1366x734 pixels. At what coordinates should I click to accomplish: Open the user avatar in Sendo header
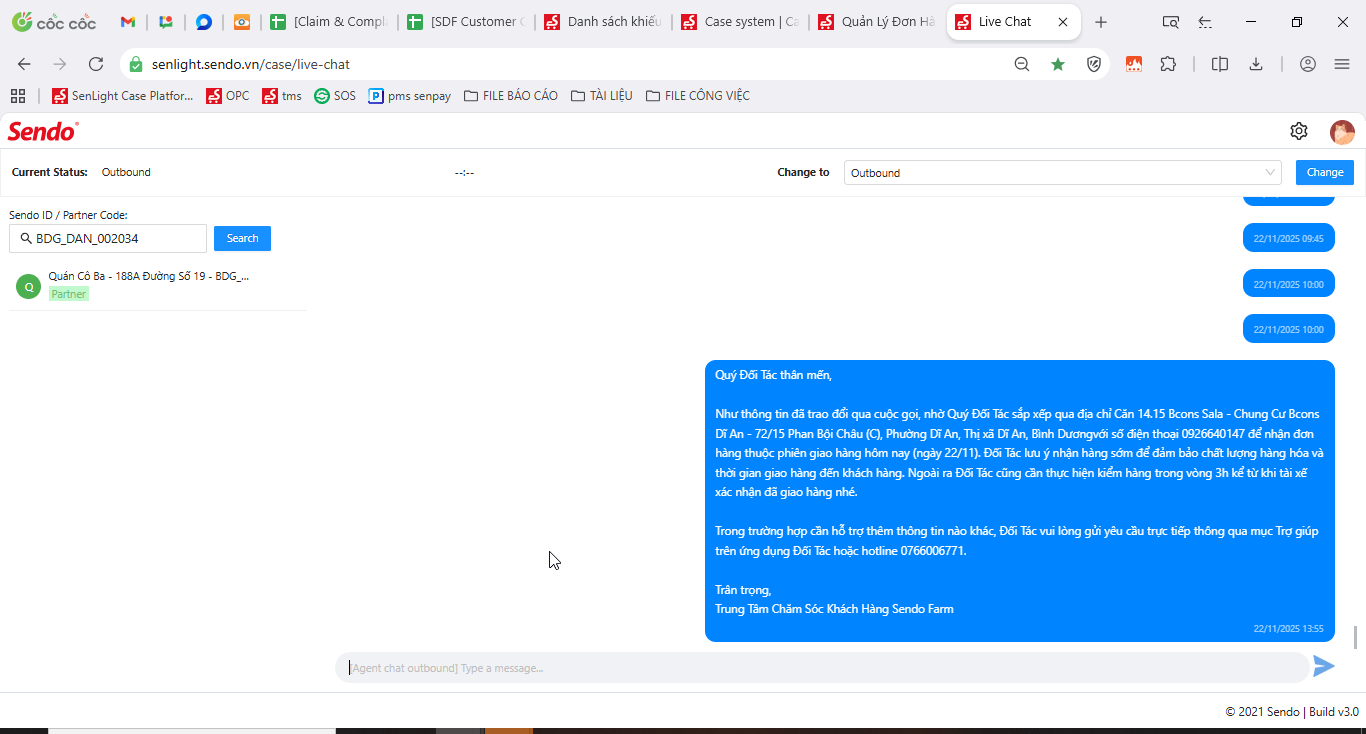pyautogui.click(x=1342, y=131)
